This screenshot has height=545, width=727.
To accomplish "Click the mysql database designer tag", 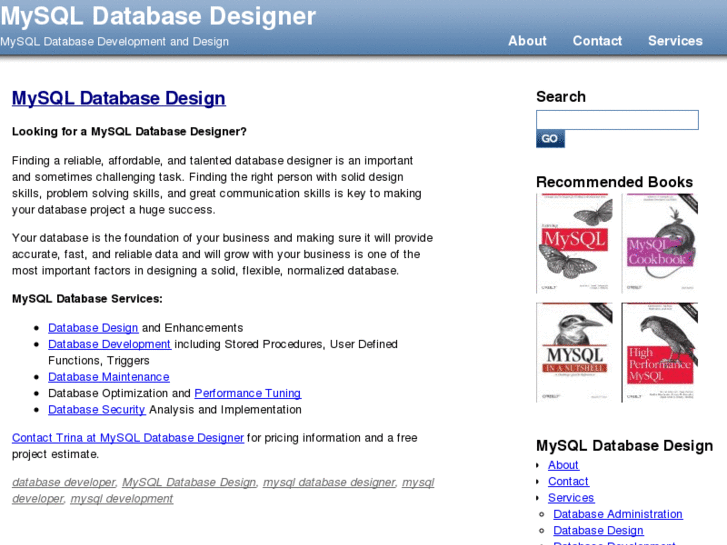I will (x=329, y=482).
